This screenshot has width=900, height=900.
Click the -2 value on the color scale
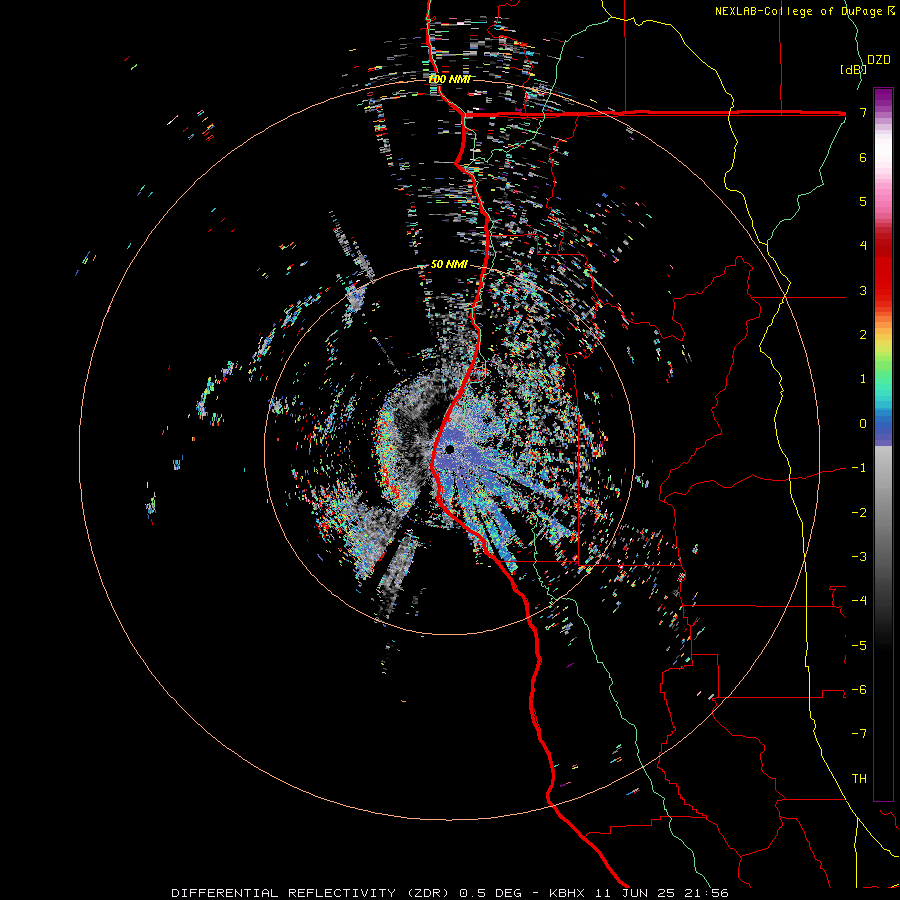[x=859, y=512]
